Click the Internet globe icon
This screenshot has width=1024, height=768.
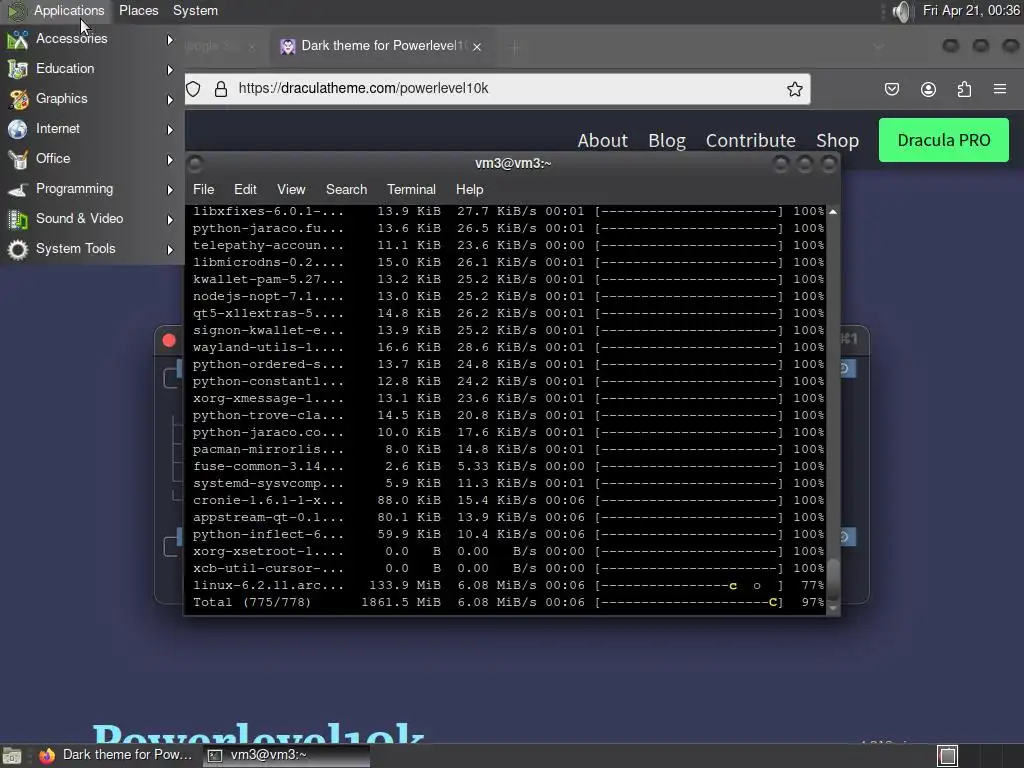(18, 129)
